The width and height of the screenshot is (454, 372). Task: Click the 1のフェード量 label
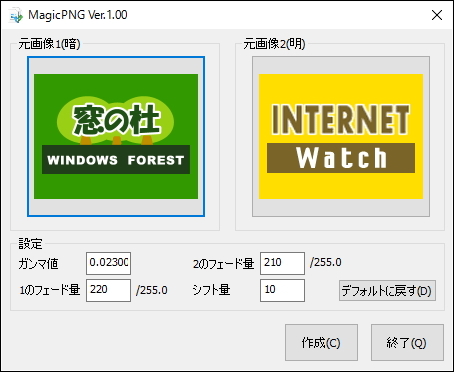pos(50,290)
